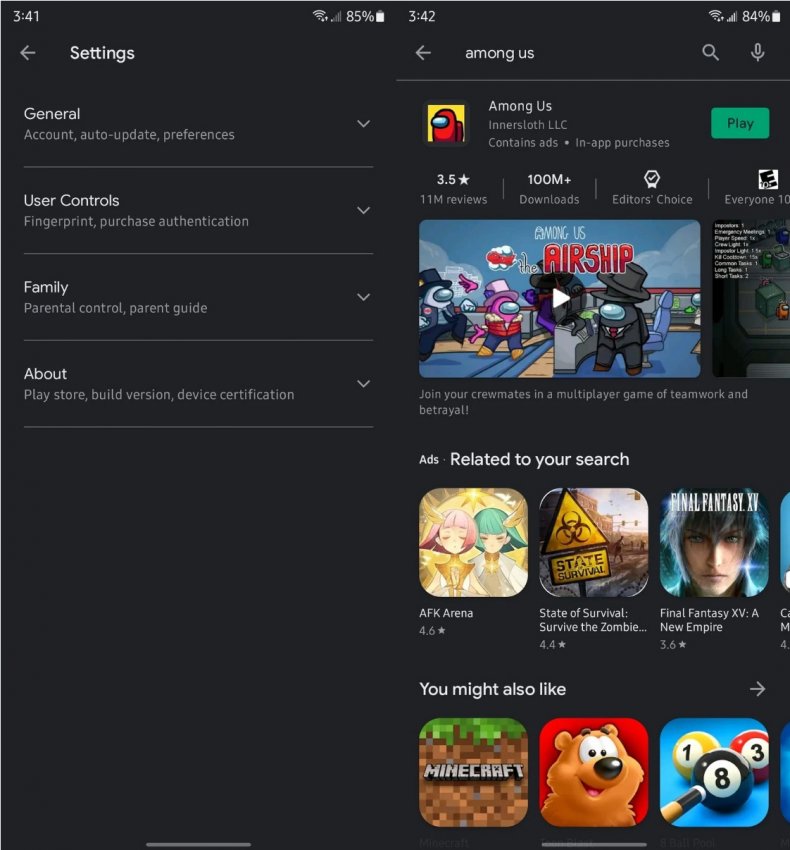Tap the search magnifier icon
This screenshot has width=790, height=850.
point(710,53)
